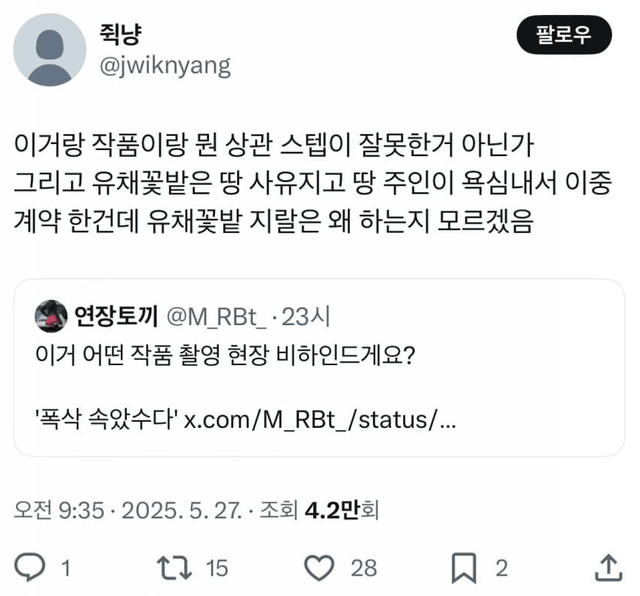The height and width of the screenshot is (596, 640).
Task: Click the retweet count 15
Action: (x=216, y=568)
